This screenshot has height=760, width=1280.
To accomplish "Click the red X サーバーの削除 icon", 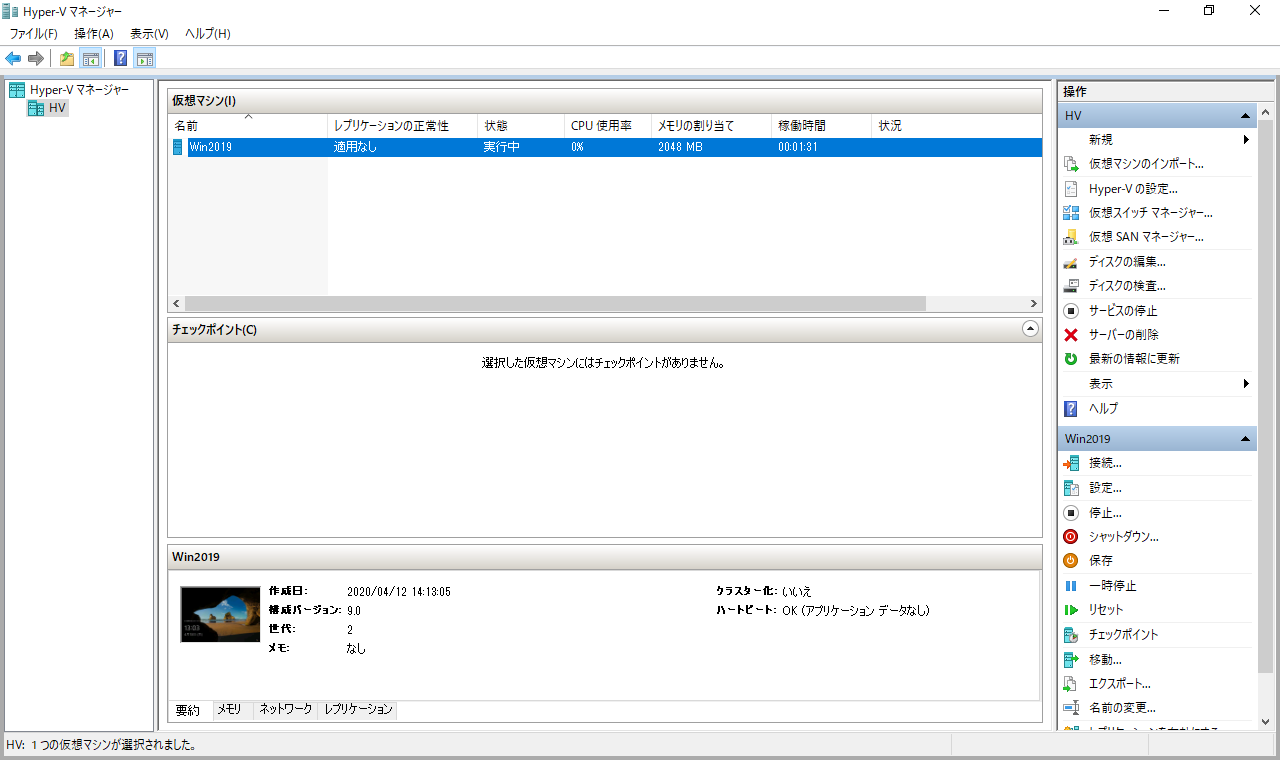I will [1071, 335].
